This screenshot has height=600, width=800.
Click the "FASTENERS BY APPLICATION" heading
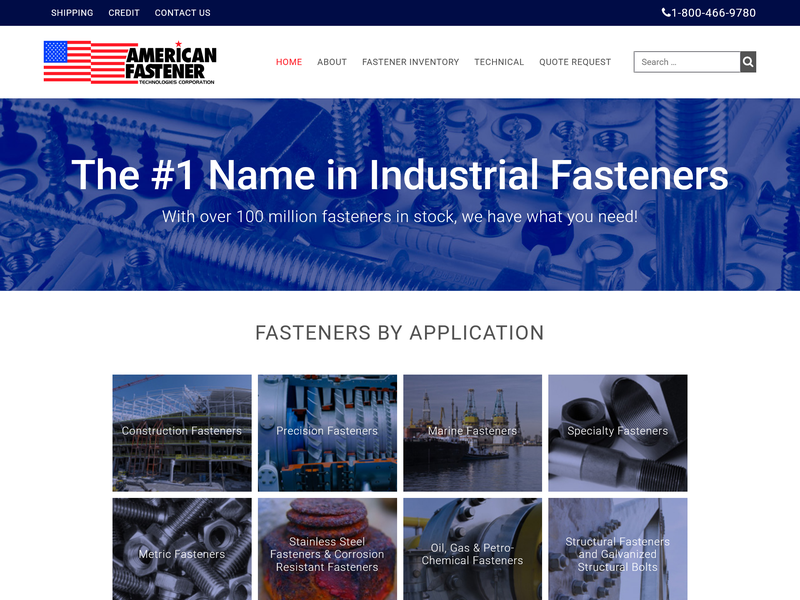[x=400, y=333]
